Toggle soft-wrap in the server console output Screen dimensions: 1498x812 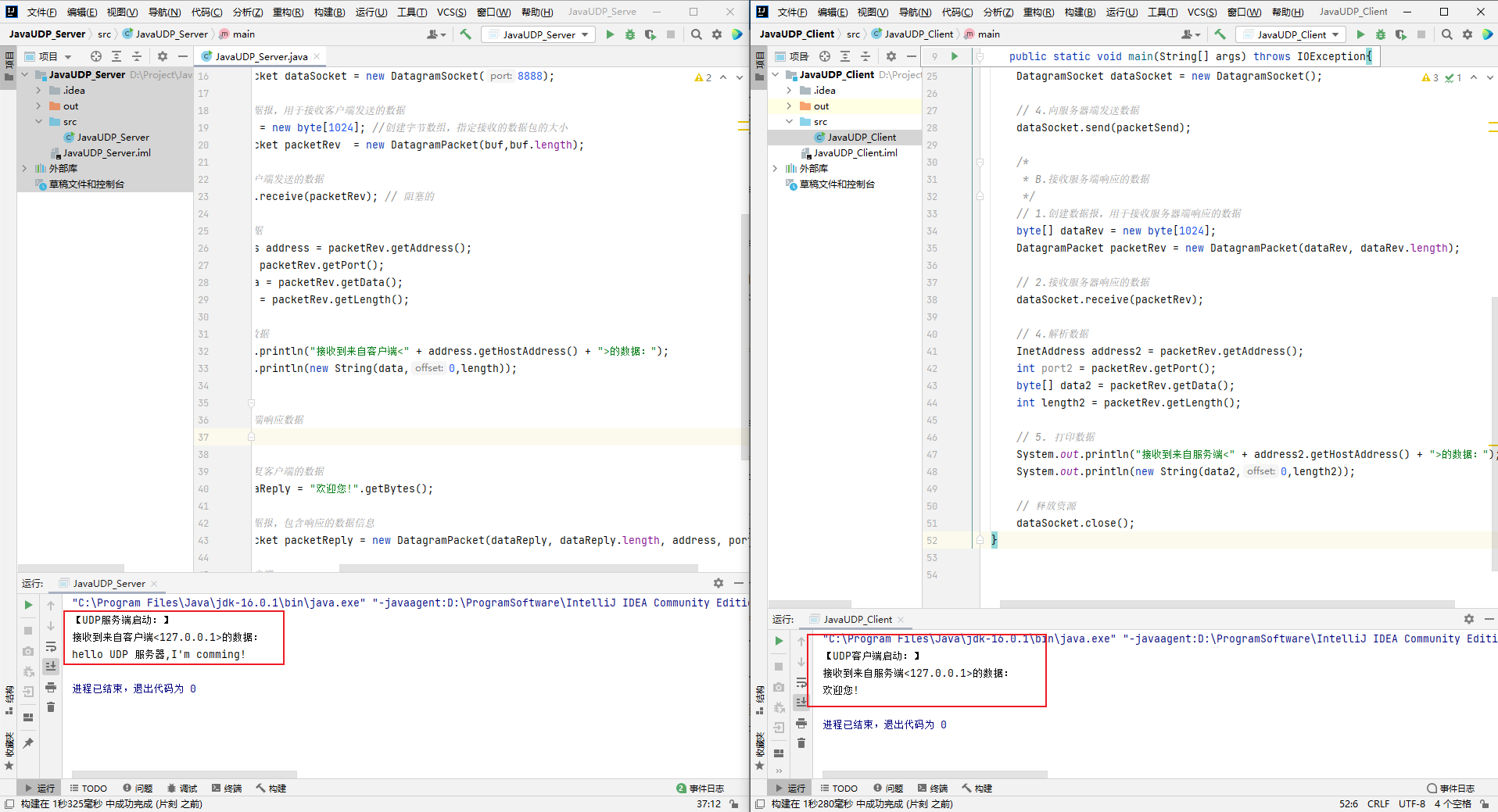tap(51, 646)
